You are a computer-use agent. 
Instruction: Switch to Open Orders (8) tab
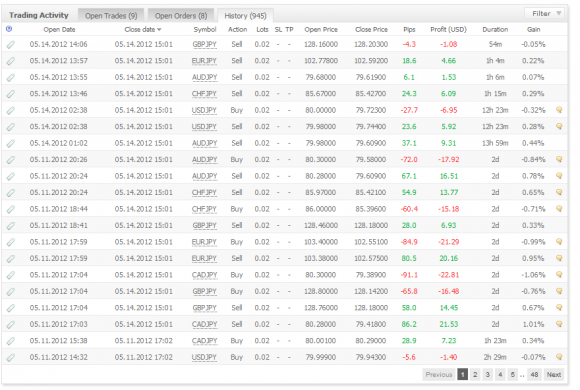coord(181,16)
